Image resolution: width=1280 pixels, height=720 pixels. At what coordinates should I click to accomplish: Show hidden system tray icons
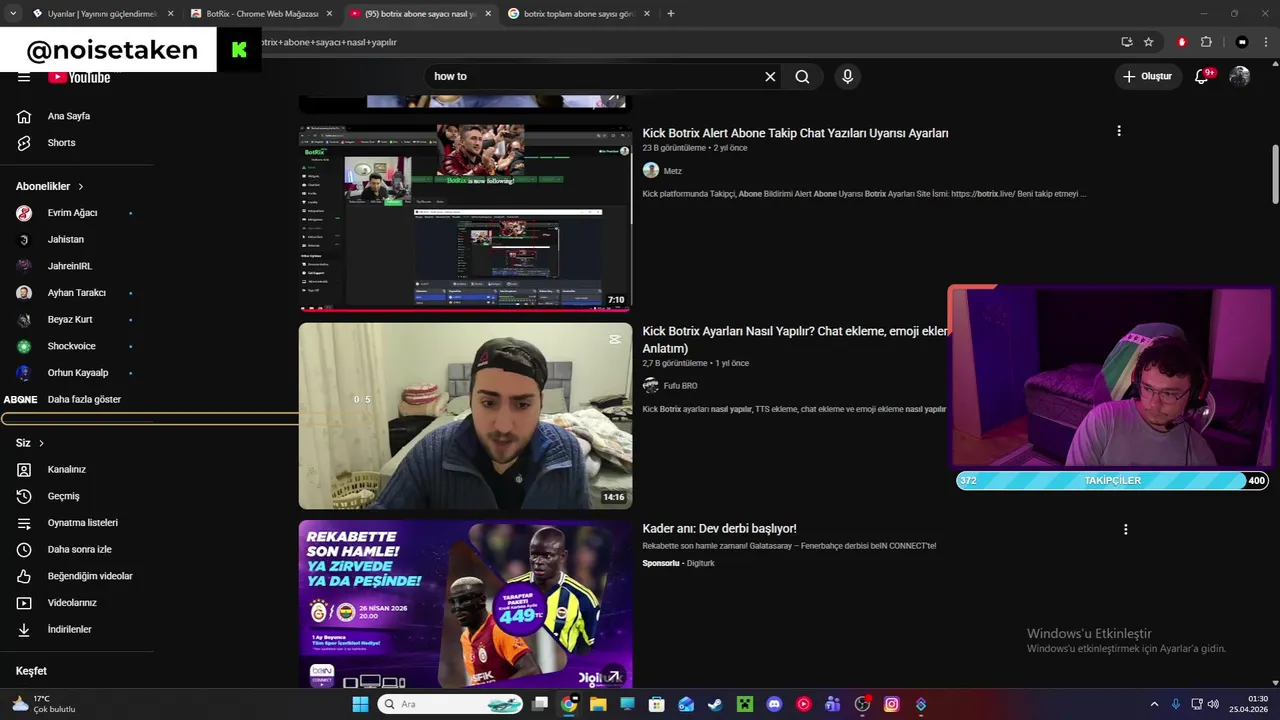coord(1154,704)
